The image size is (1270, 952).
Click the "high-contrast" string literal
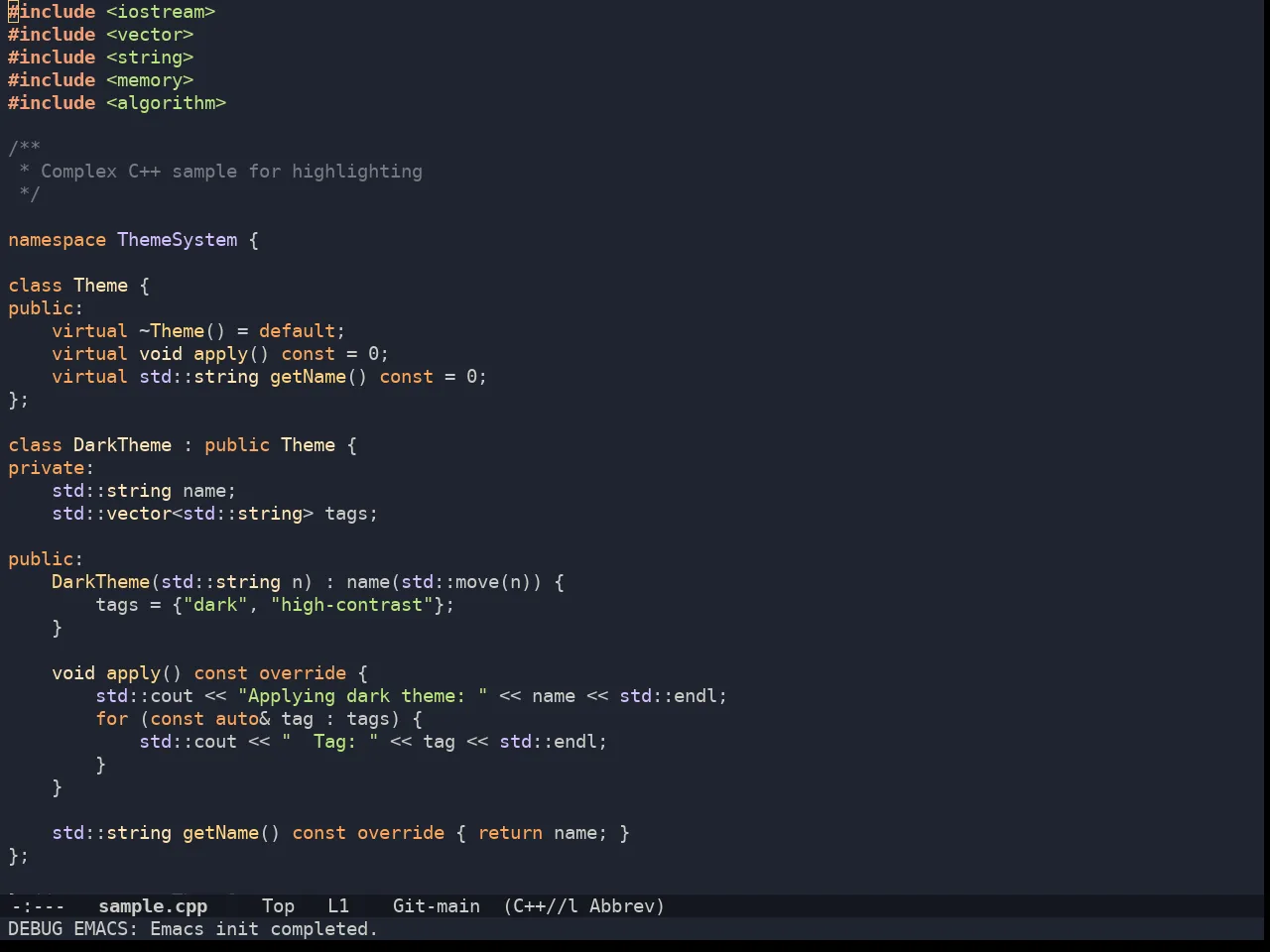pyautogui.click(x=352, y=605)
